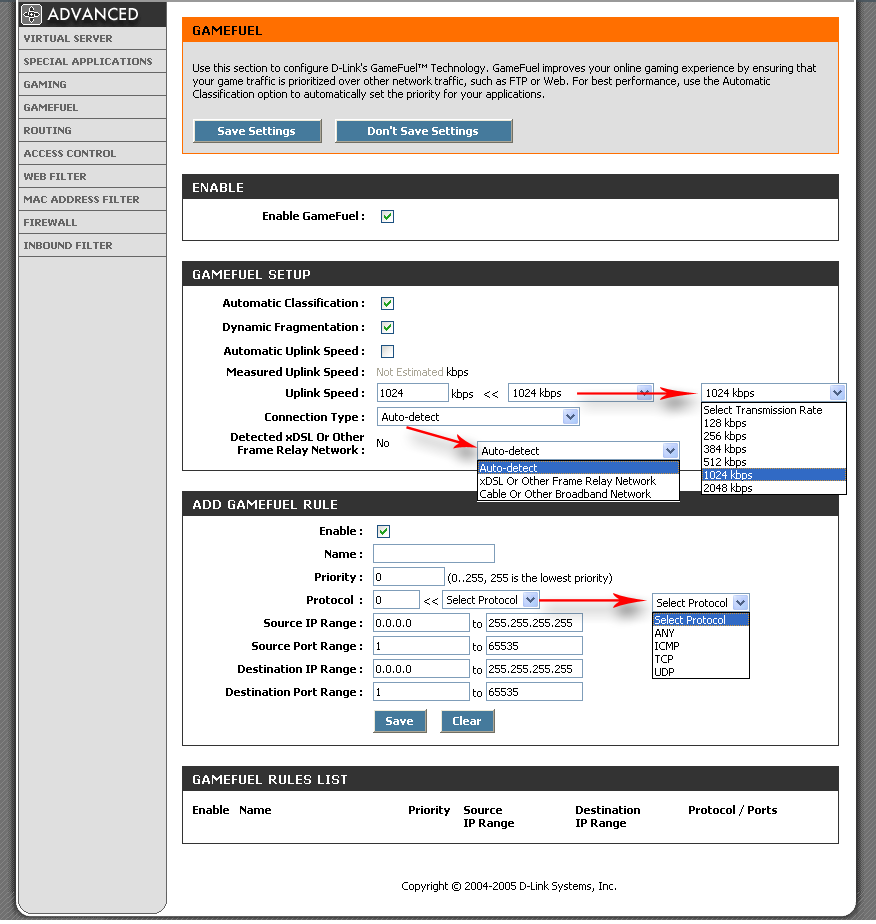The image size is (876, 924).
Task: Click the Destination Port Range start field
Action: coord(421,692)
